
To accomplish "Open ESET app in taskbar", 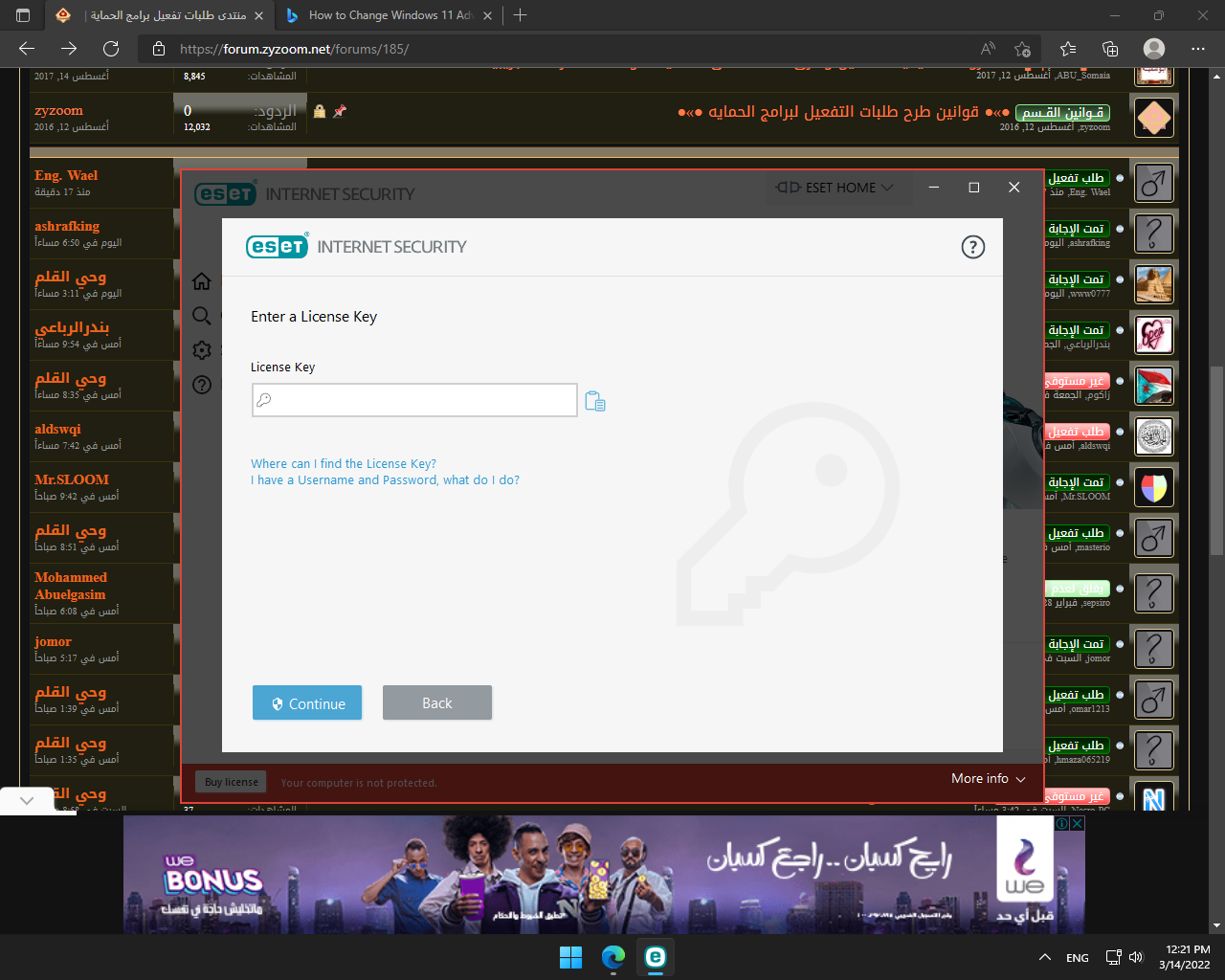I will coord(655,957).
